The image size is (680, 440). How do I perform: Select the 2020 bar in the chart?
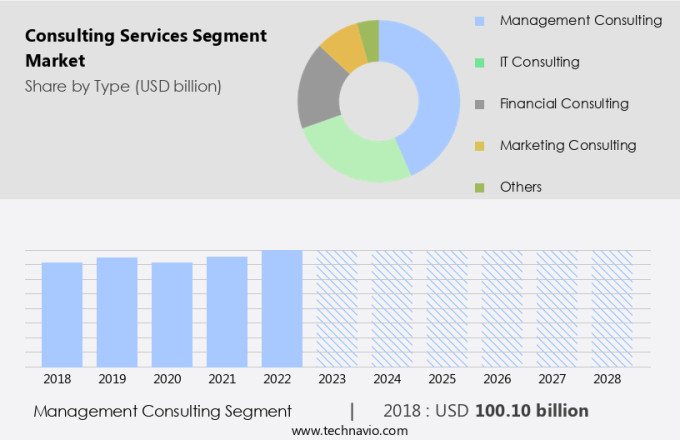[172, 314]
